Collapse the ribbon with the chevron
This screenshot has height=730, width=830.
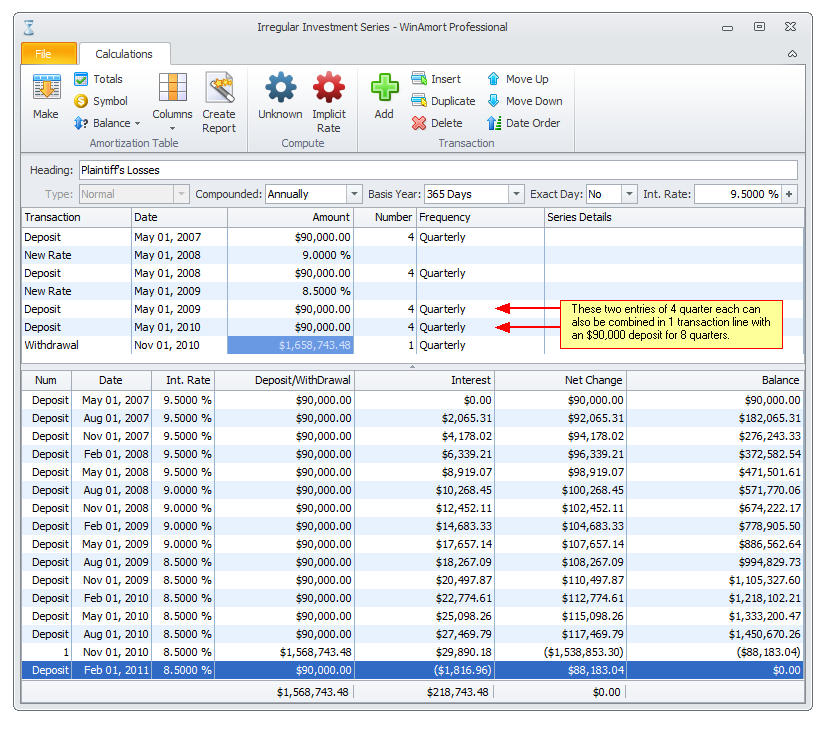792,54
